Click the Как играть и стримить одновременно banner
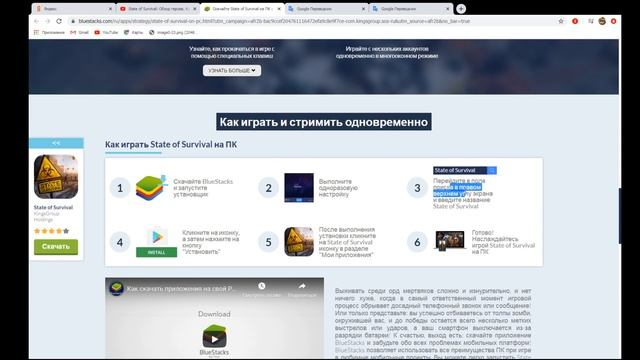640x360 pixels. (324, 122)
